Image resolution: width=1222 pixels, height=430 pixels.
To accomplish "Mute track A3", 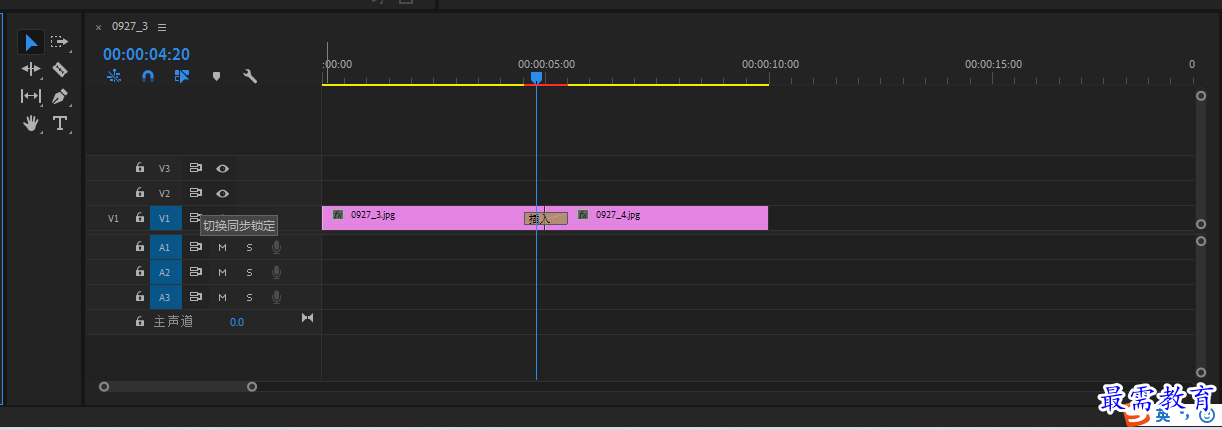I will [222, 297].
